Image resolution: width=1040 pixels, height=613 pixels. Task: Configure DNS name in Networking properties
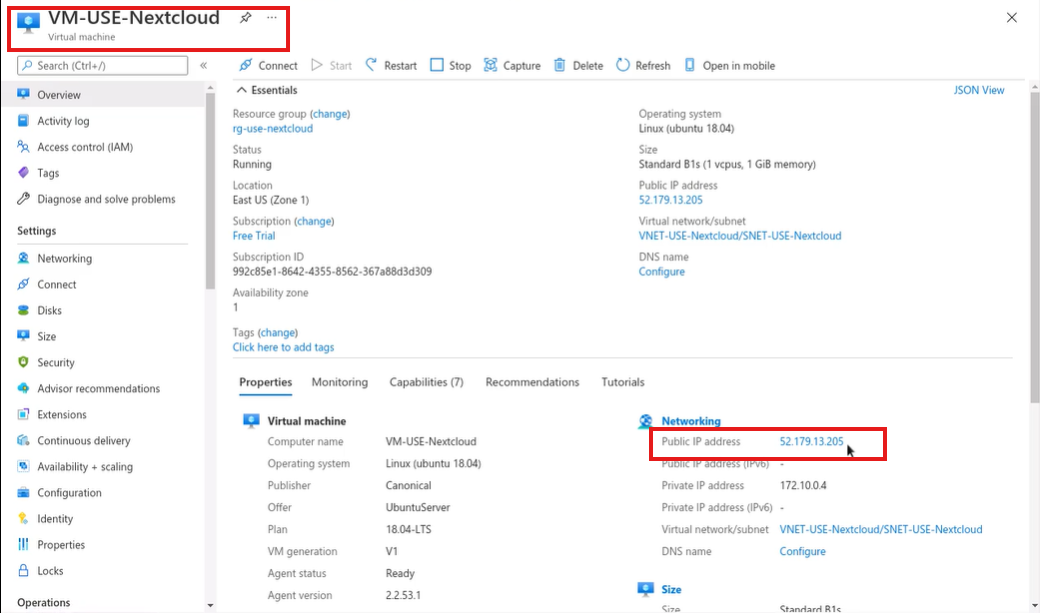(803, 551)
